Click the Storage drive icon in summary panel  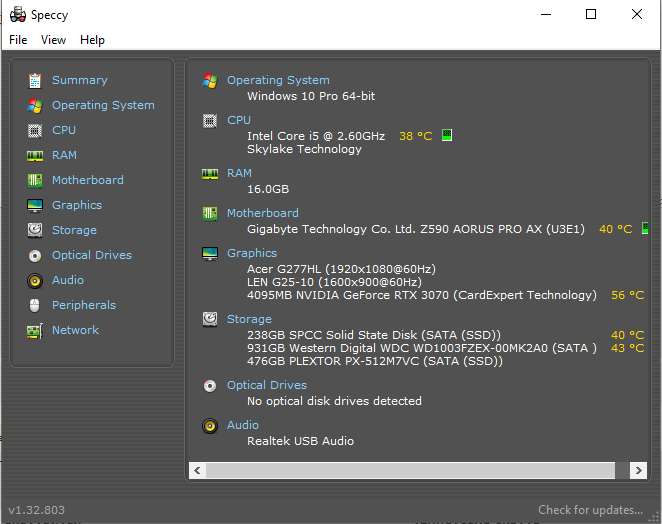coord(210,320)
